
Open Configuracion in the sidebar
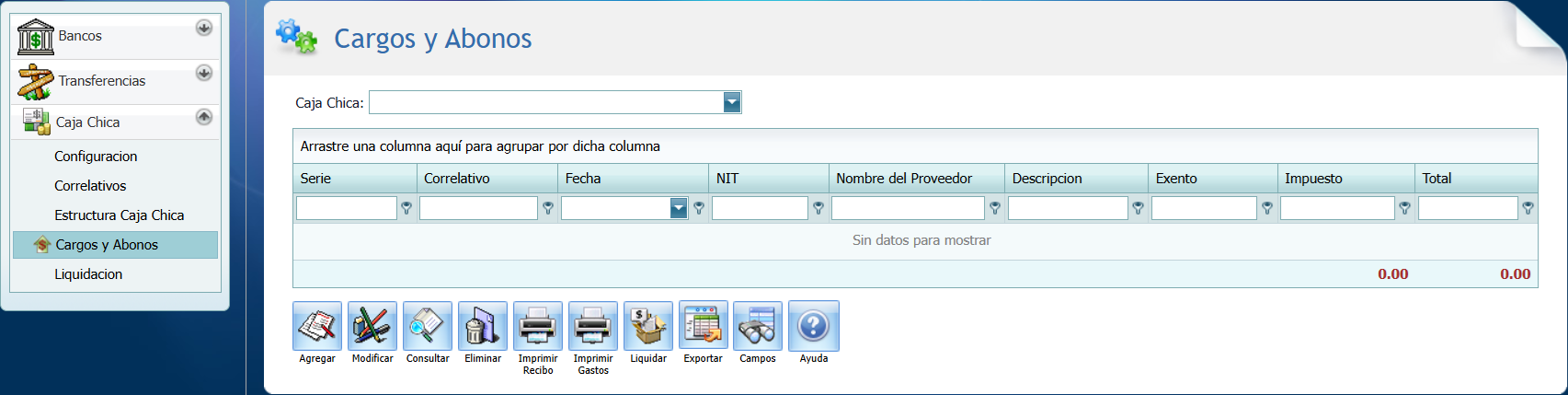tap(96, 157)
